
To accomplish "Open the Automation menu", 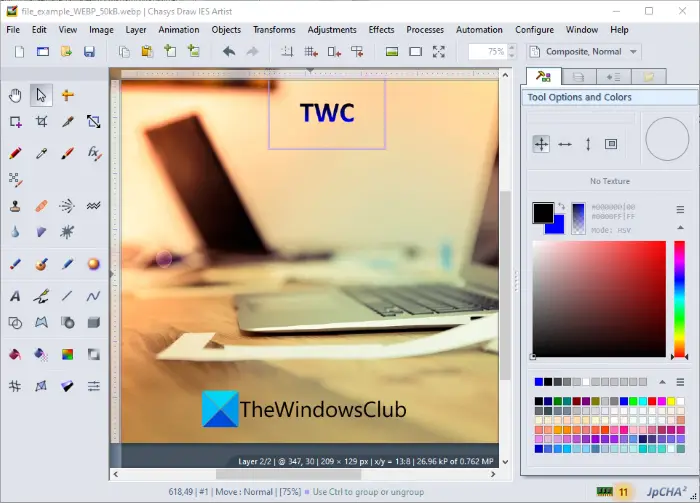I will tap(479, 29).
